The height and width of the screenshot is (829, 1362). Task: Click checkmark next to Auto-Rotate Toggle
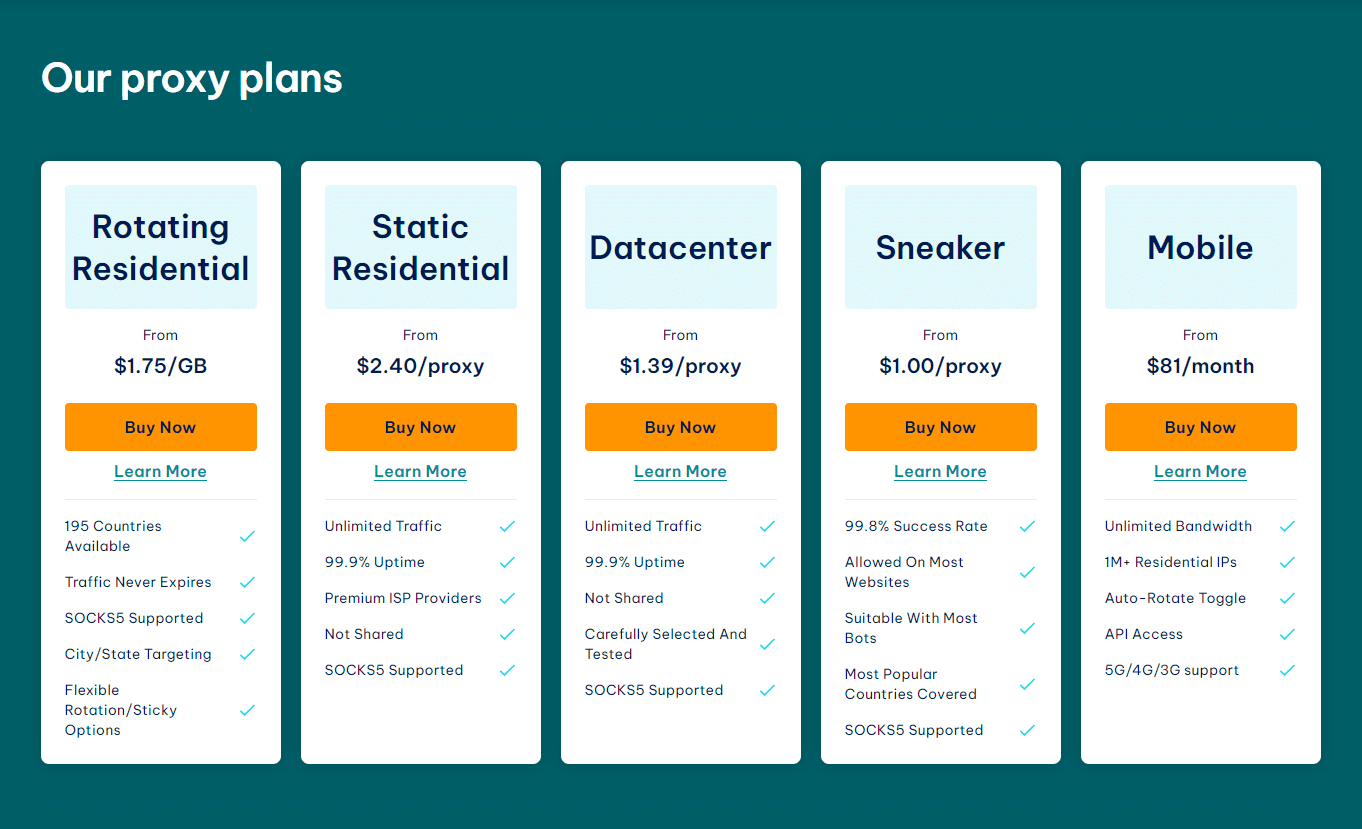[1287, 598]
